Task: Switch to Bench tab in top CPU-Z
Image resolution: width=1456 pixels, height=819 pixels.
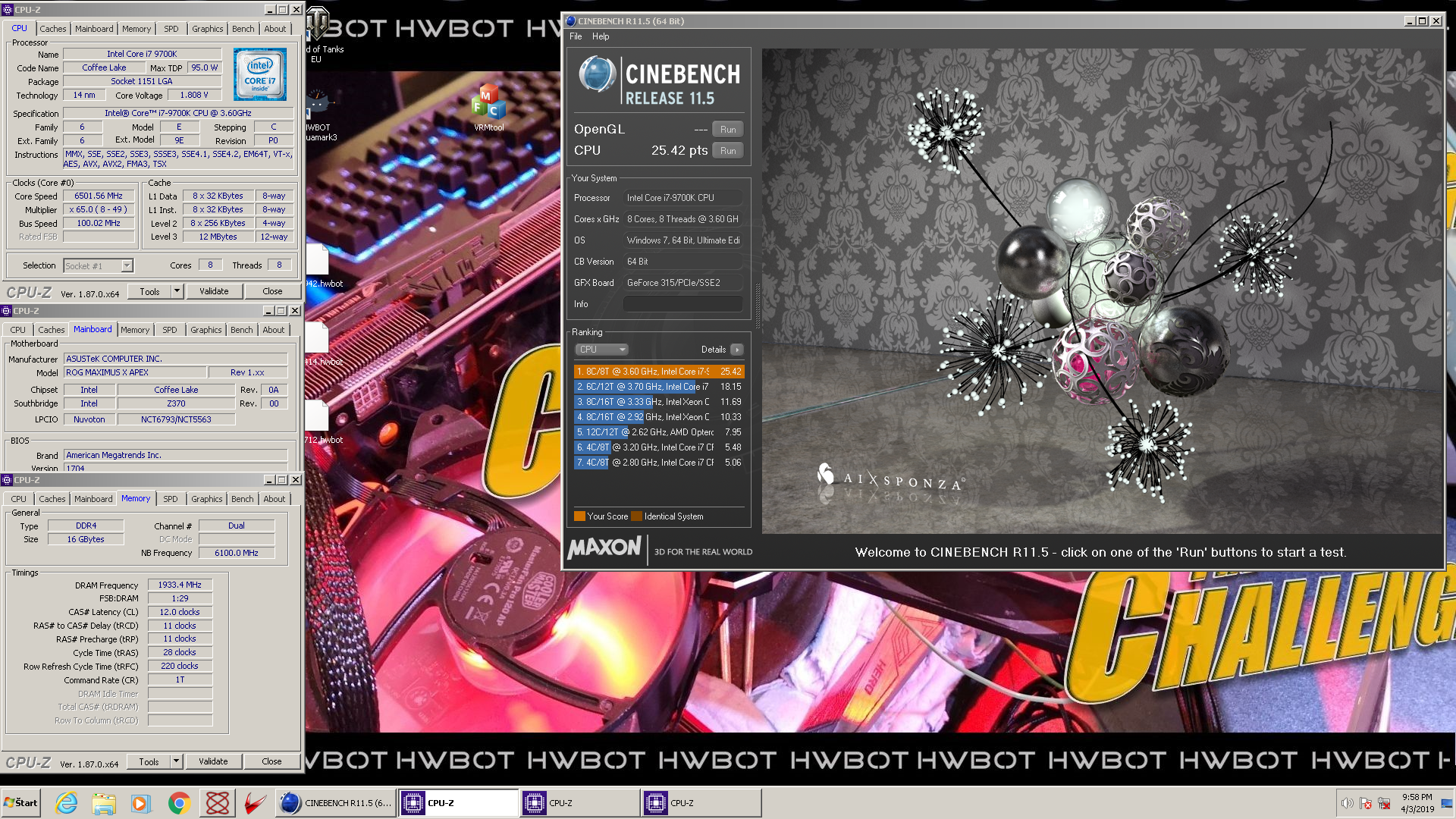Action: coord(243,29)
